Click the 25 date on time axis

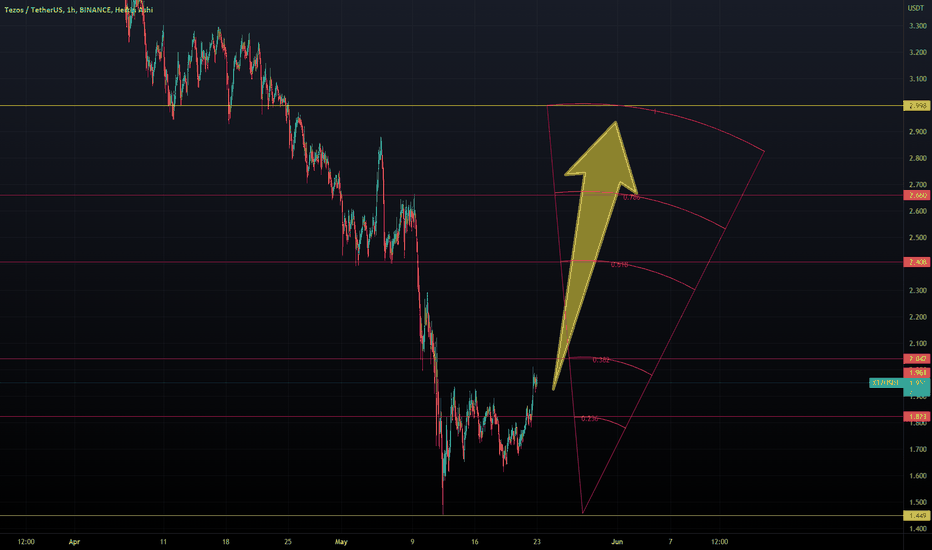(288, 542)
